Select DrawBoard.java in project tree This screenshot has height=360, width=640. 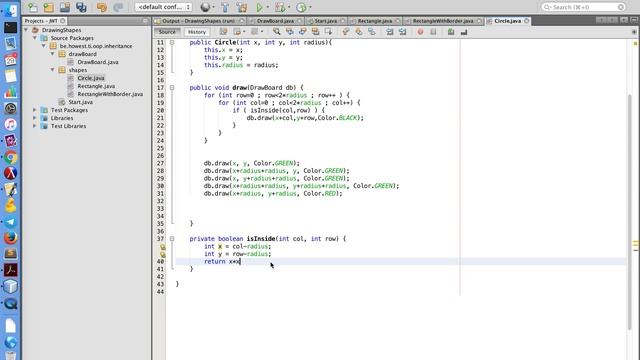98,62
